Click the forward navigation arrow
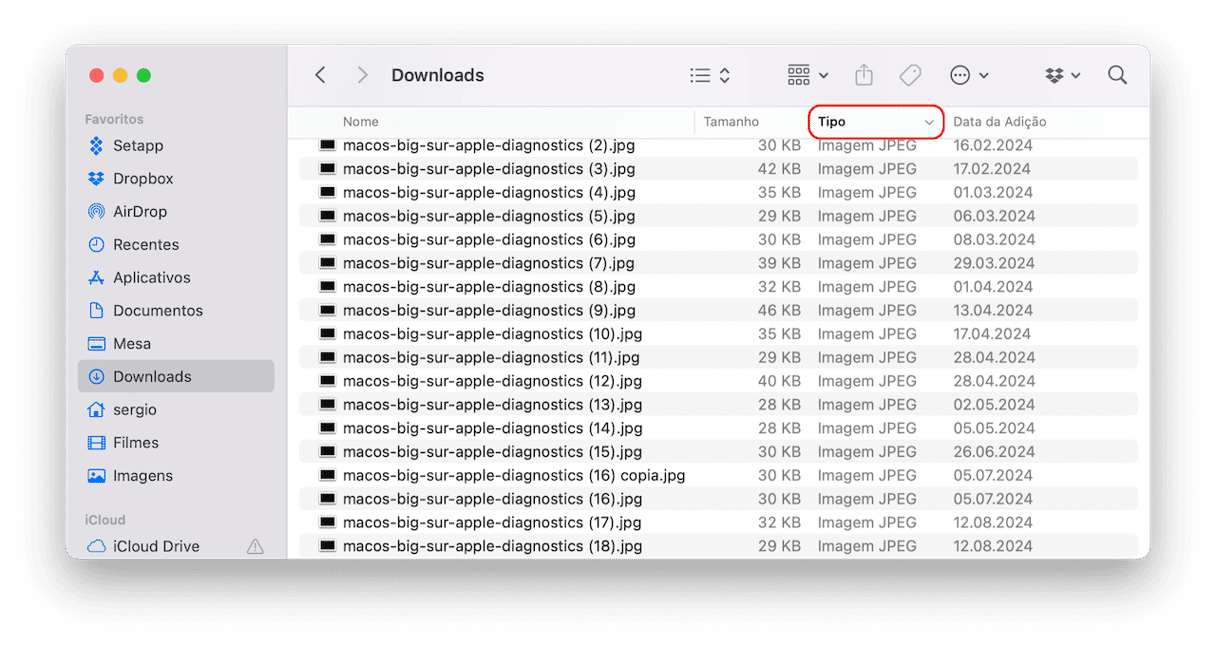The height and width of the screenshot is (646, 1216). 362,75
